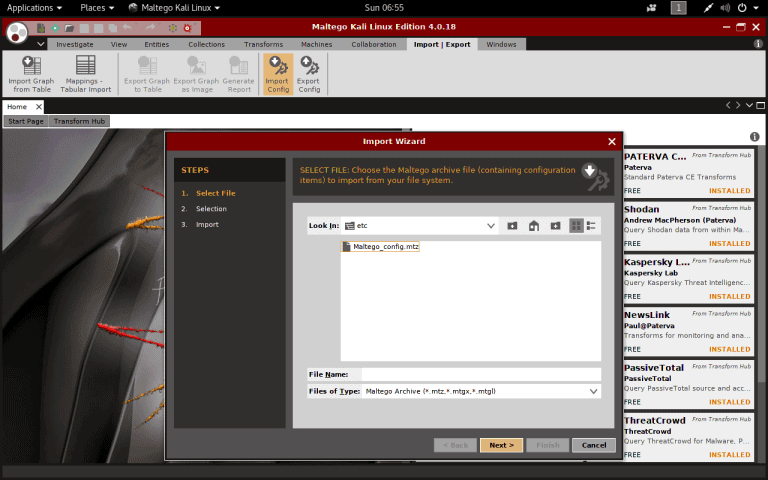Open the Windows ribbon tab

501,45
